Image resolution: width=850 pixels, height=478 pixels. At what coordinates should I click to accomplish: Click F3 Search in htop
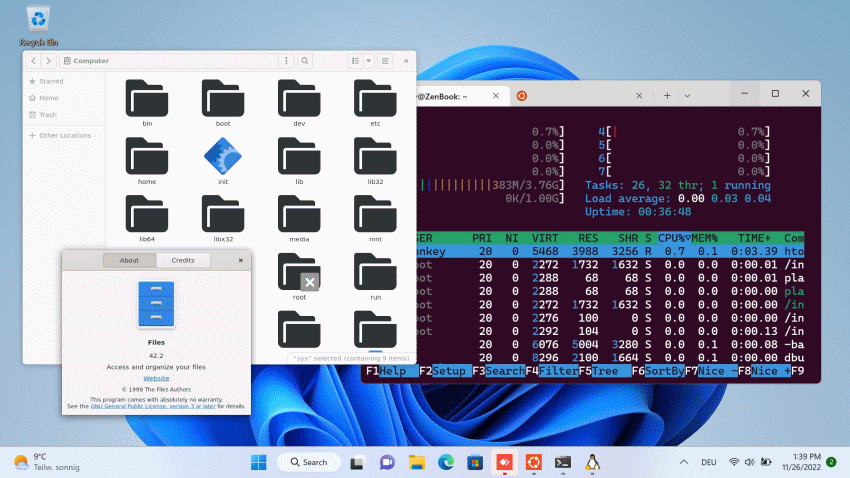pyautogui.click(x=498, y=371)
